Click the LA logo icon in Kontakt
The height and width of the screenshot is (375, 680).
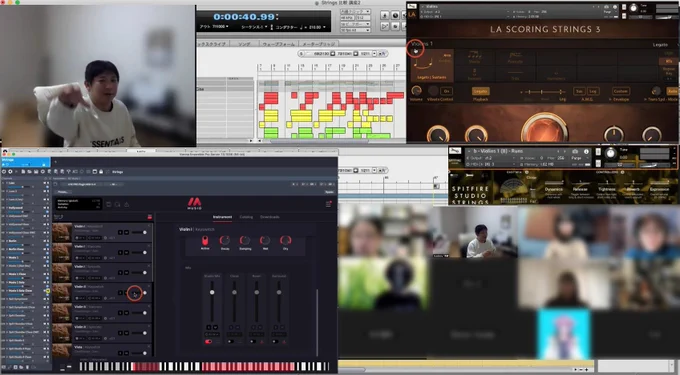coord(412,14)
